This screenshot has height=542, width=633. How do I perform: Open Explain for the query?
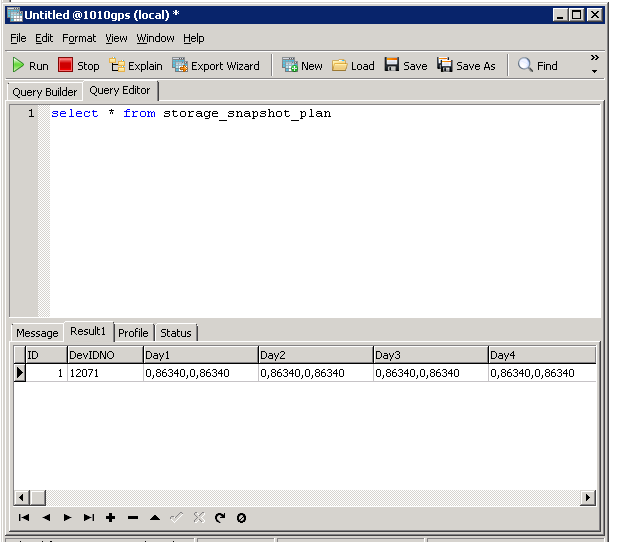[136, 65]
